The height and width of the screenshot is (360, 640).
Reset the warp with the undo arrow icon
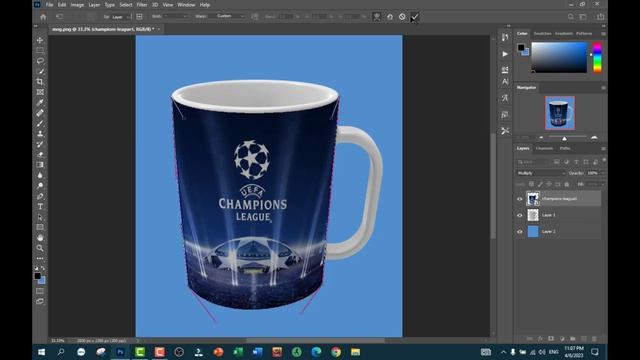[x=390, y=17]
